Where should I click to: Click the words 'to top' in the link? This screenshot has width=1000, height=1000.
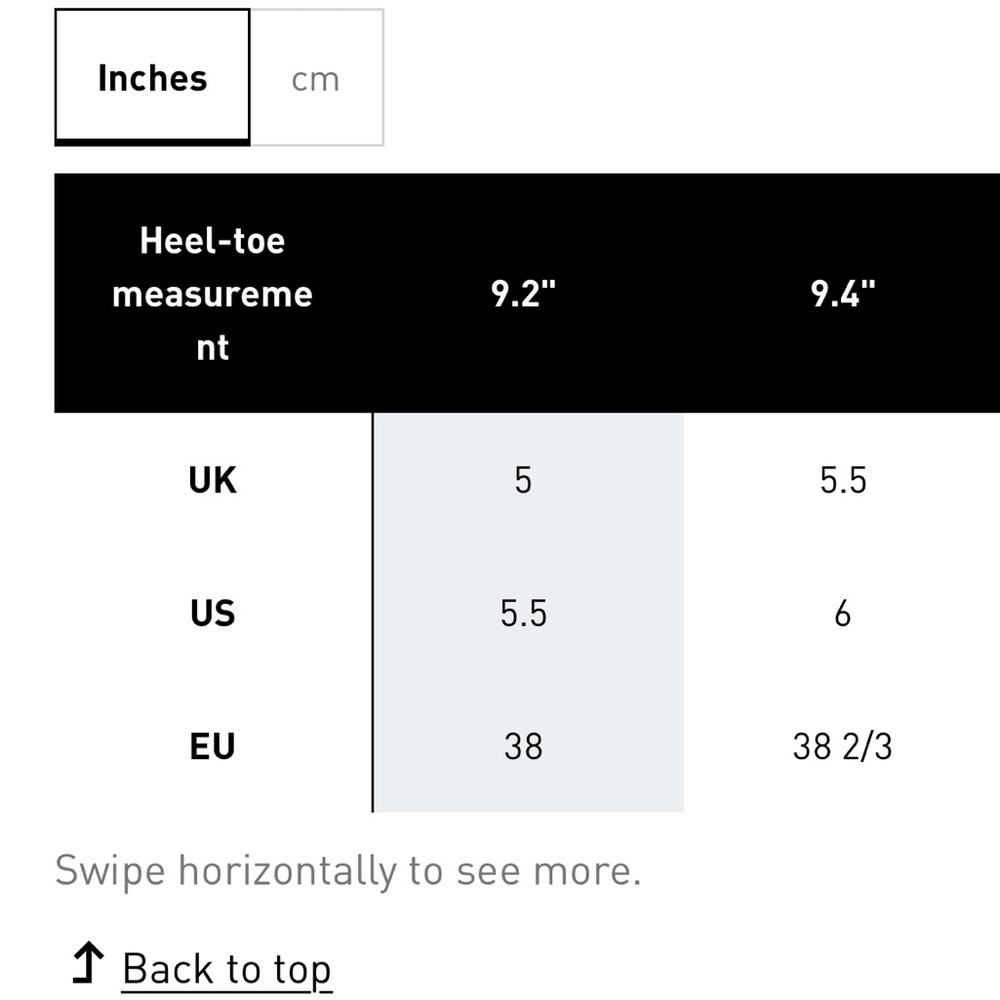(x=279, y=970)
